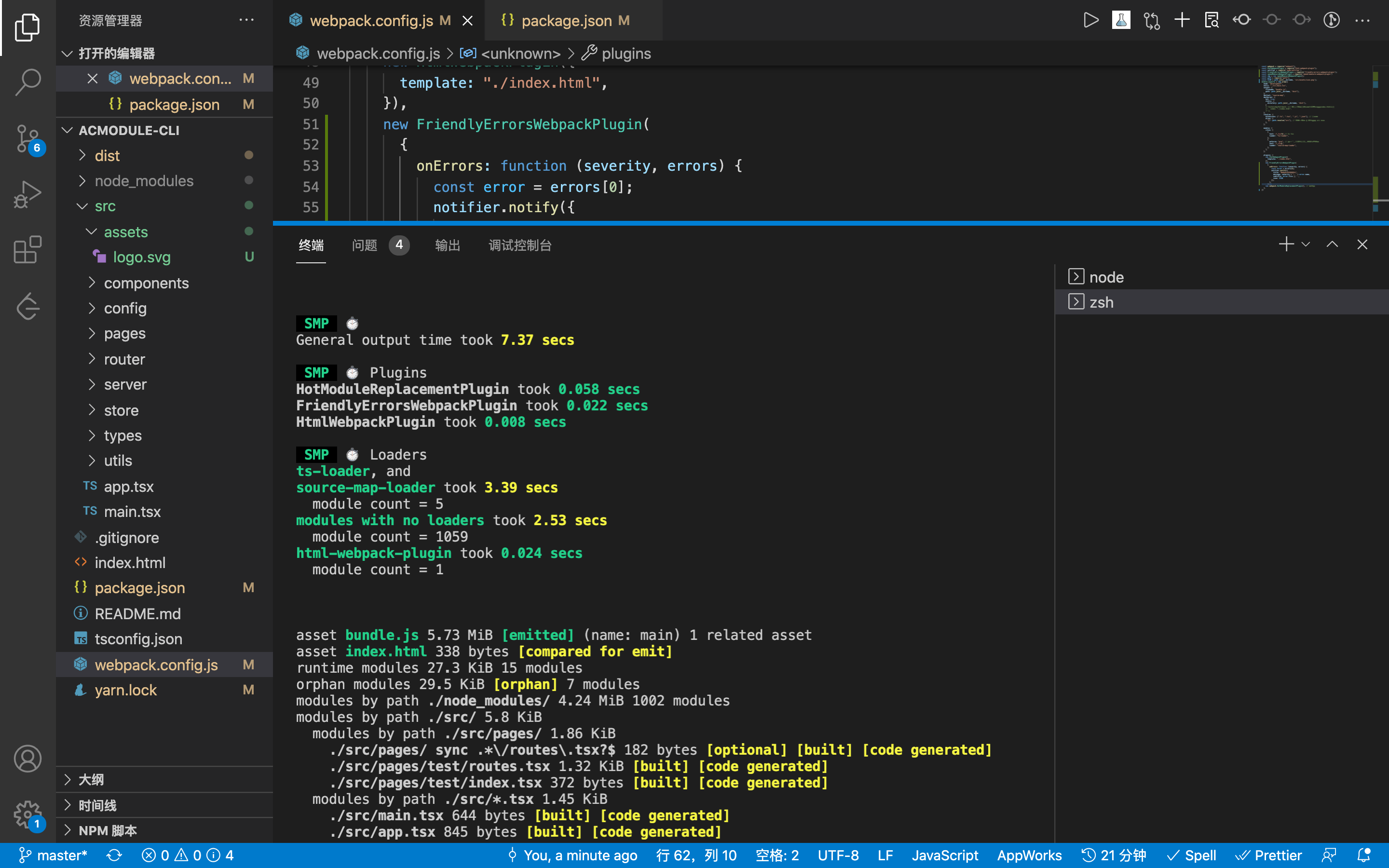Expand the components folder
1389x868 pixels.
pos(146,283)
